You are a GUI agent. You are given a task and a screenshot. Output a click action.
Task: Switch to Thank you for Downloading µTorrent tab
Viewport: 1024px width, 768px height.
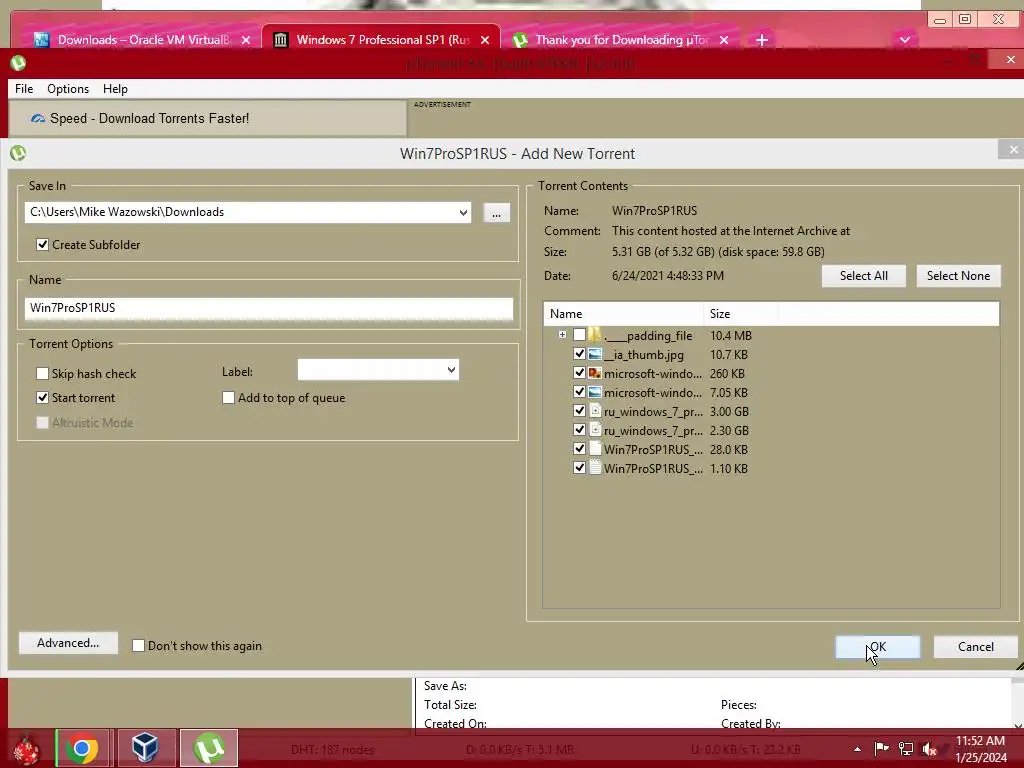pyautogui.click(x=620, y=40)
